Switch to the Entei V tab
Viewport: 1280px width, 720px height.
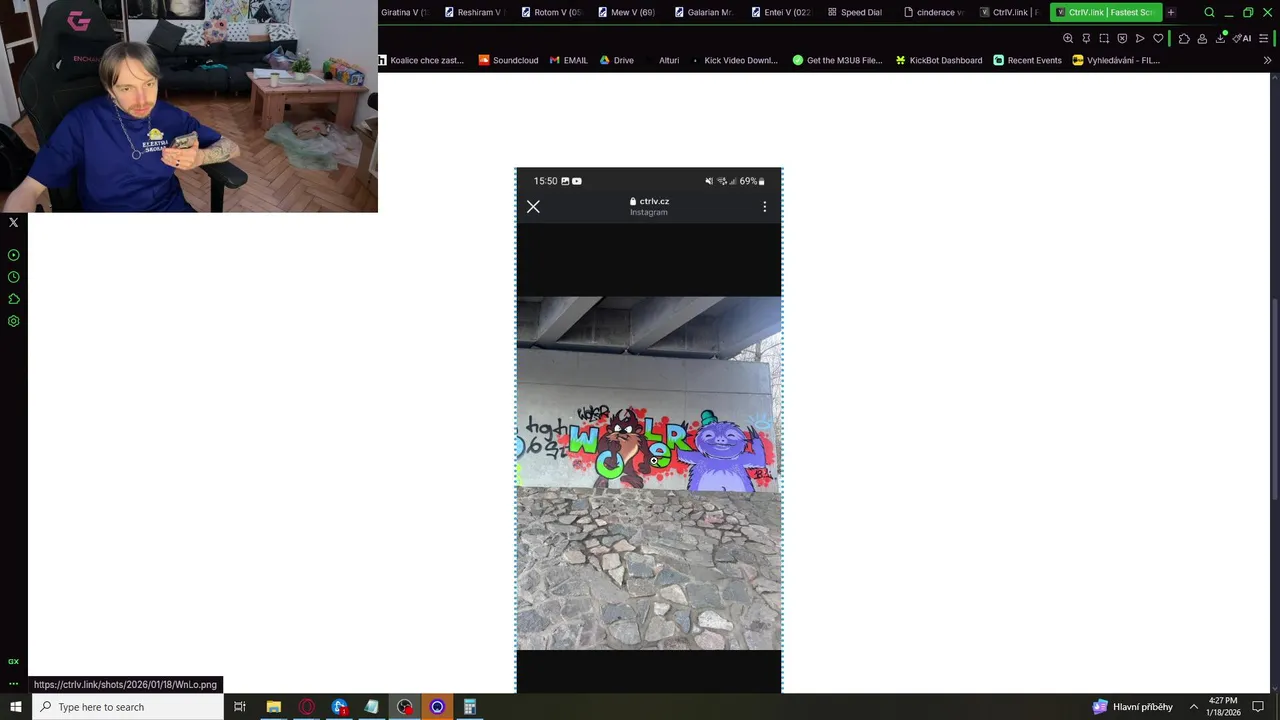(781, 12)
